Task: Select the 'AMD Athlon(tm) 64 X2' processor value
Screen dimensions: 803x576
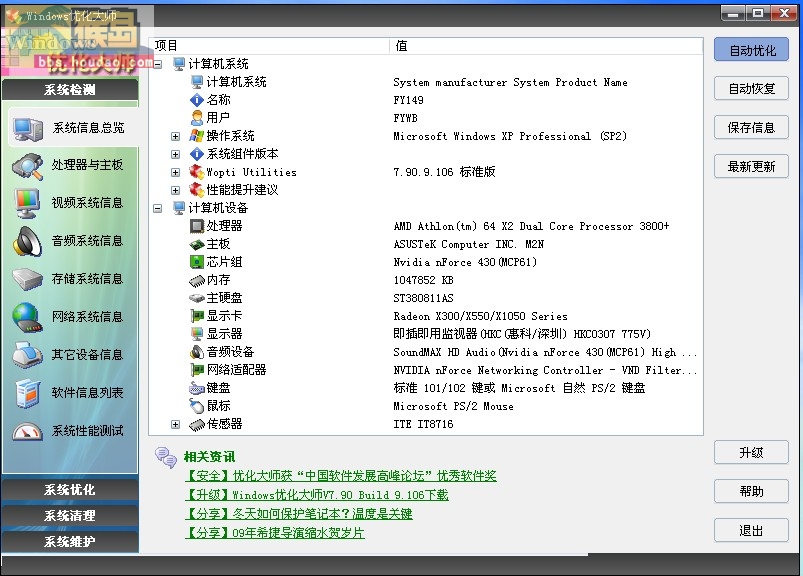Action: tap(531, 226)
